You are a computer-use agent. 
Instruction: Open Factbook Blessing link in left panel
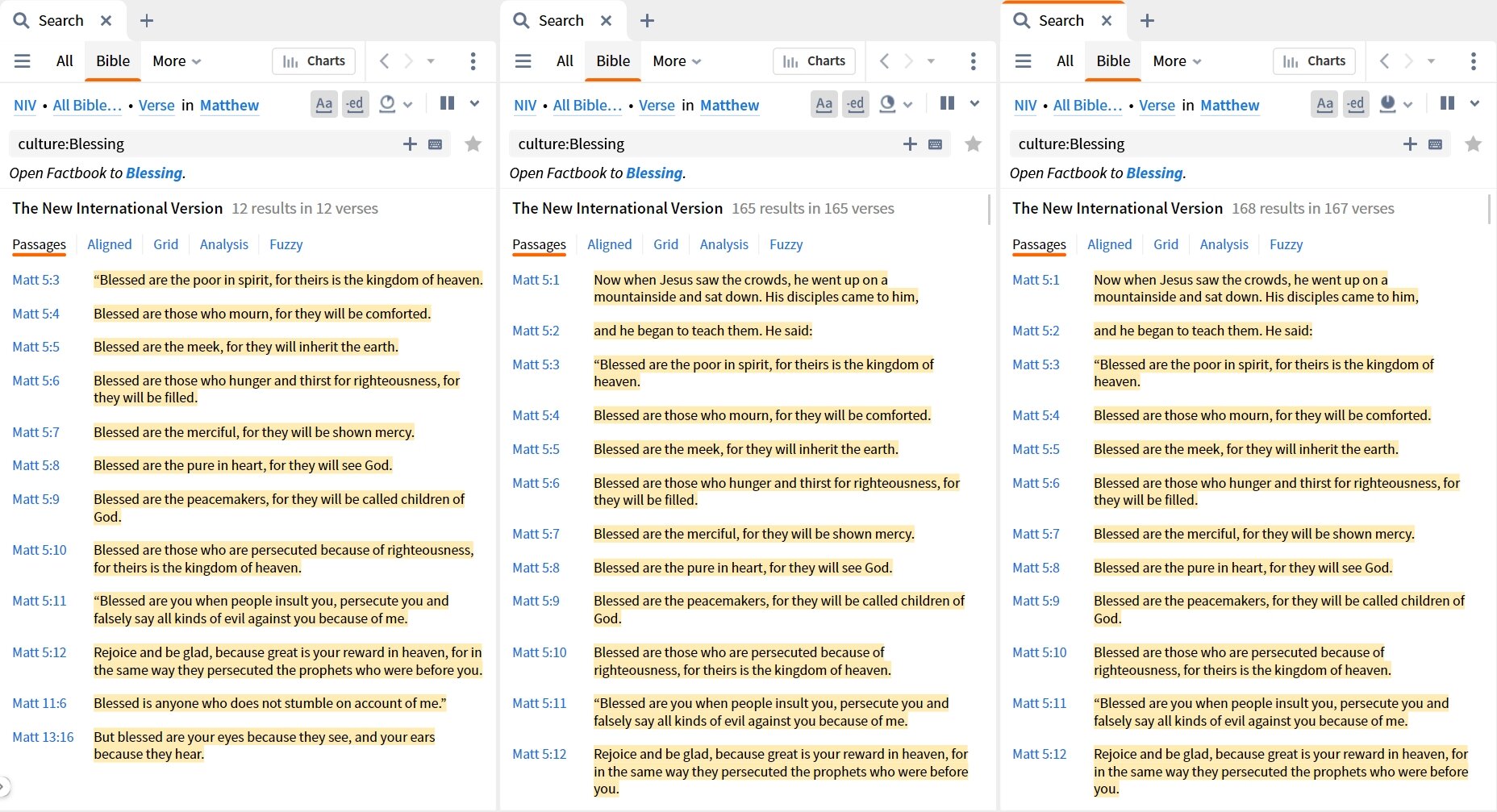154,173
